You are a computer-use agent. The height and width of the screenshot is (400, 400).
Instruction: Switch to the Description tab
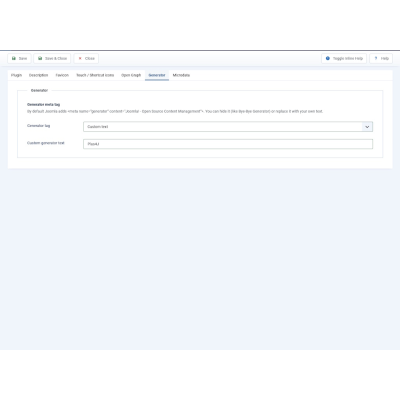pyautogui.click(x=38, y=75)
